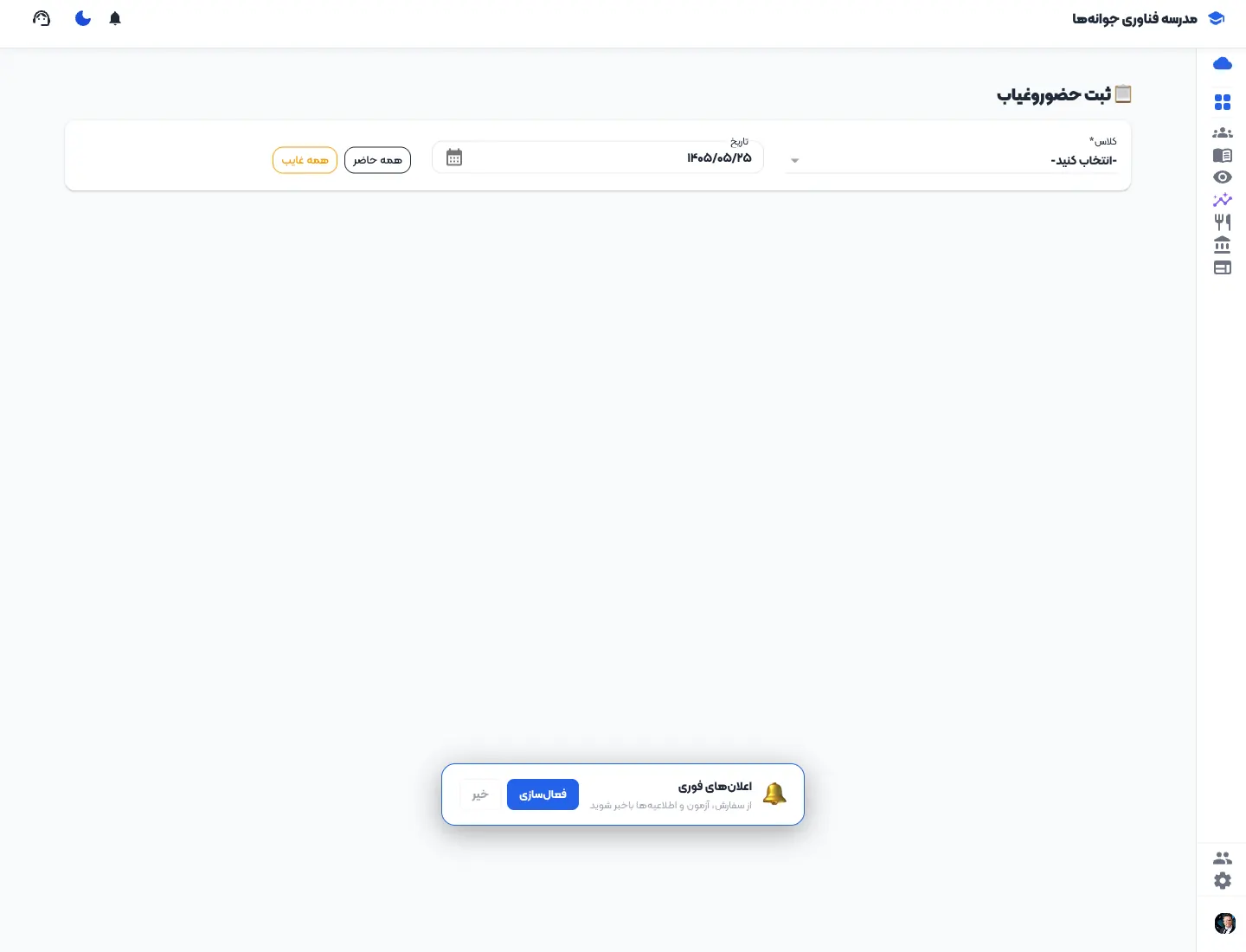This screenshot has width=1246, height=952.
Task: Open the fork and knife food icon
Action: pyautogui.click(x=1222, y=222)
